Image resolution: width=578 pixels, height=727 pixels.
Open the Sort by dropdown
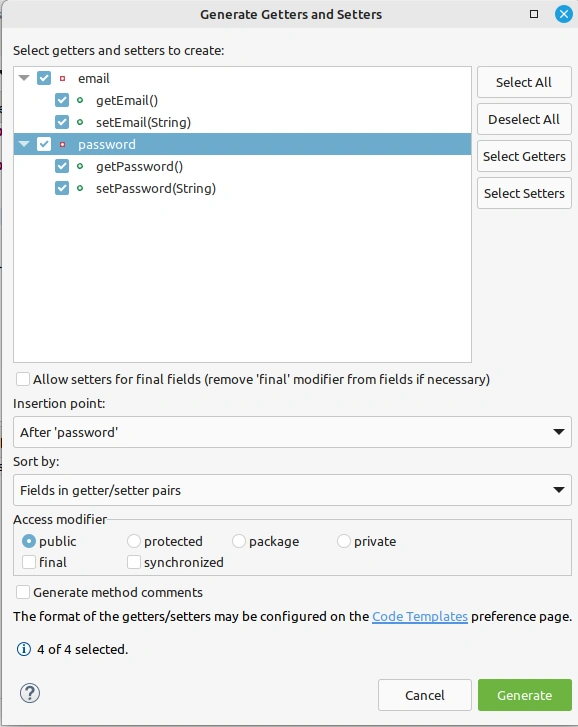point(292,490)
